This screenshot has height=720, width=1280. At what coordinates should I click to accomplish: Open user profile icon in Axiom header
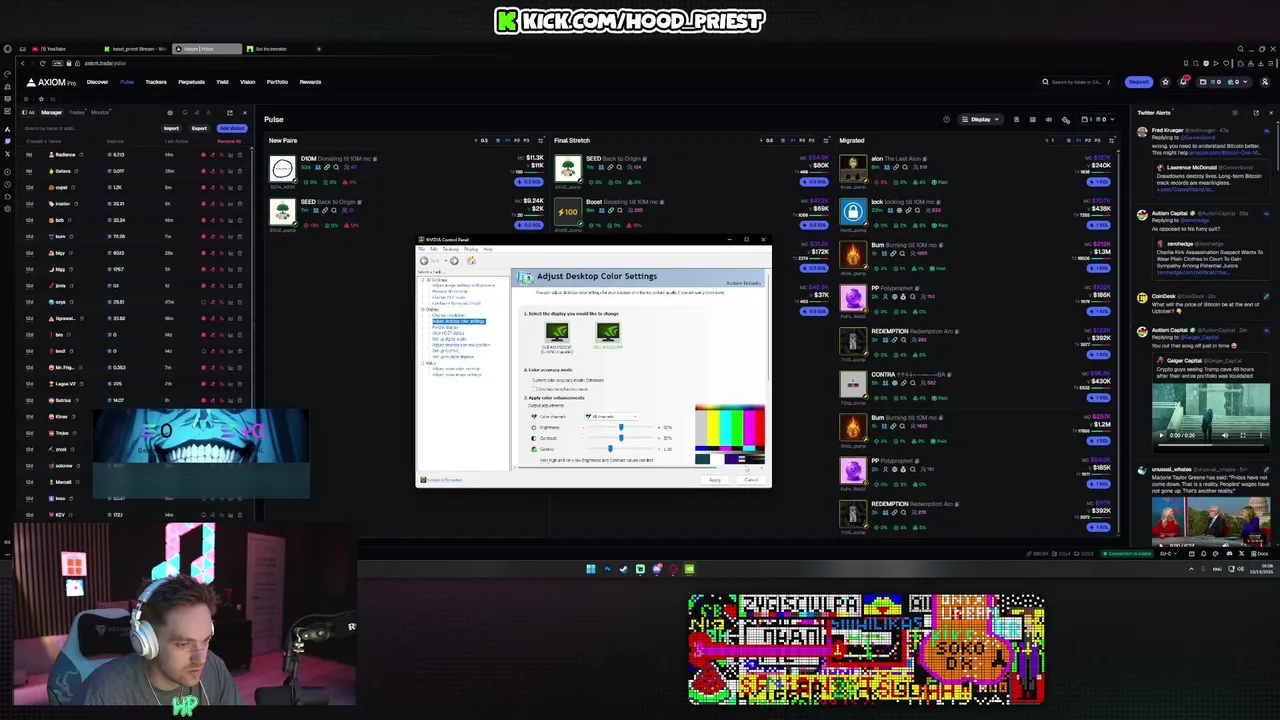(x=1264, y=82)
